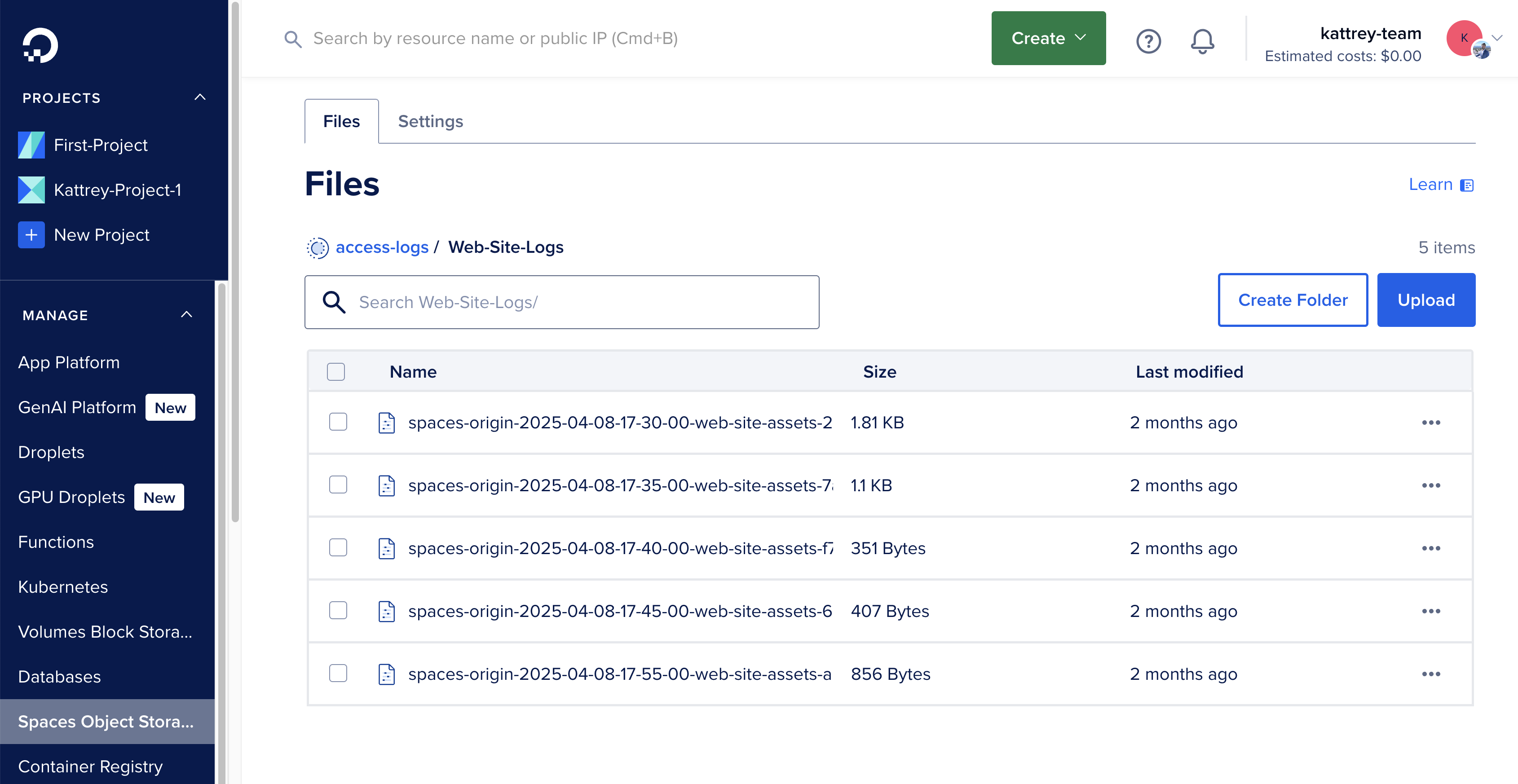Click the Kattrey-Project-1 project icon
The image size is (1518, 784).
31,189
